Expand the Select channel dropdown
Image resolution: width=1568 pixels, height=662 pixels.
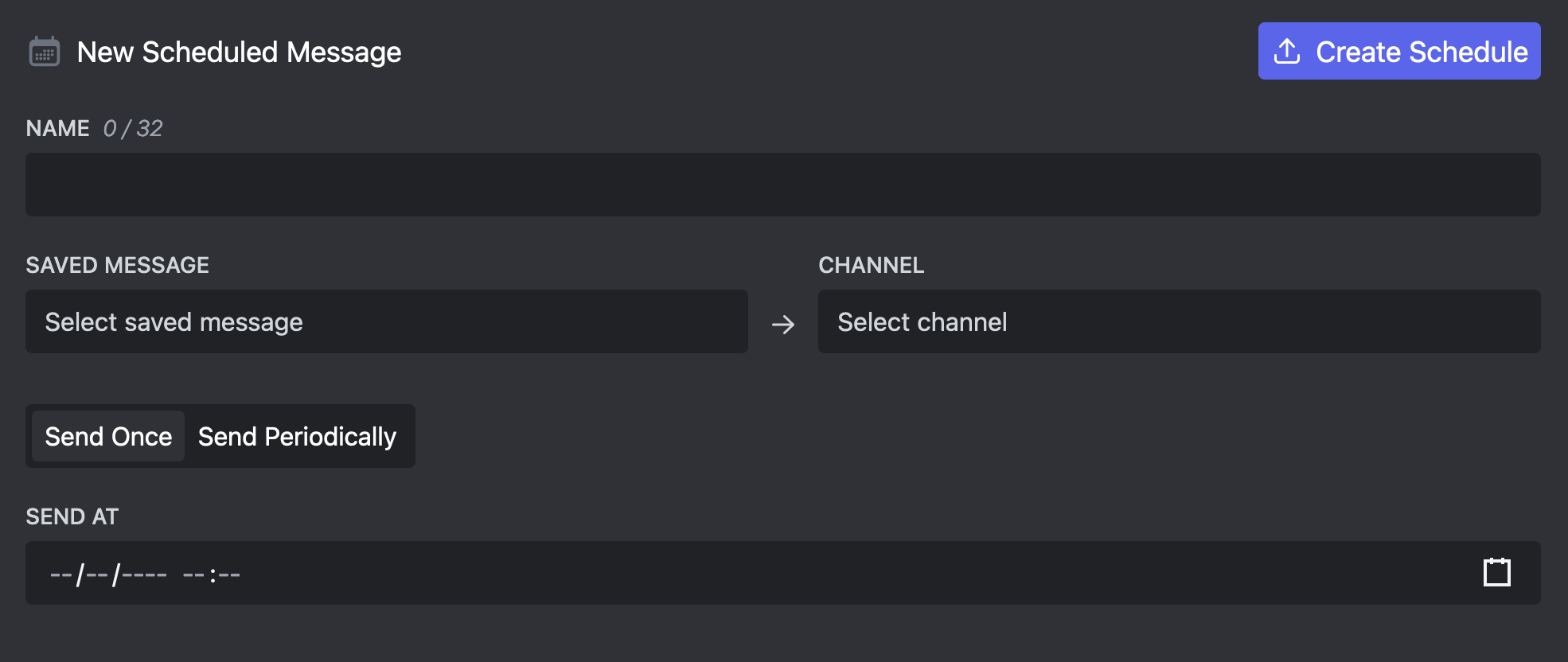[x=1179, y=321]
